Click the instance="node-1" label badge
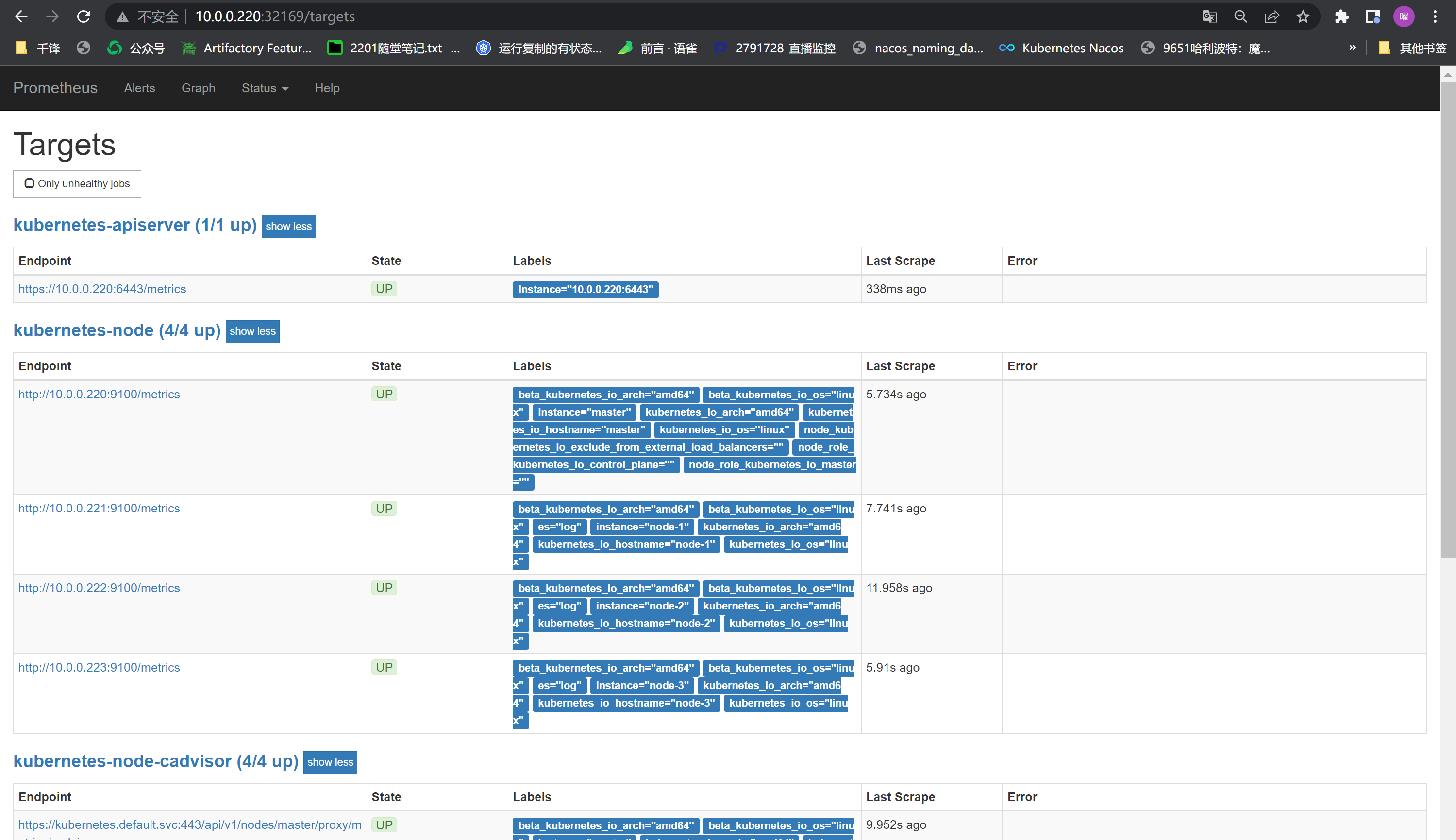The image size is (1456, 840). tap(642, 527)
